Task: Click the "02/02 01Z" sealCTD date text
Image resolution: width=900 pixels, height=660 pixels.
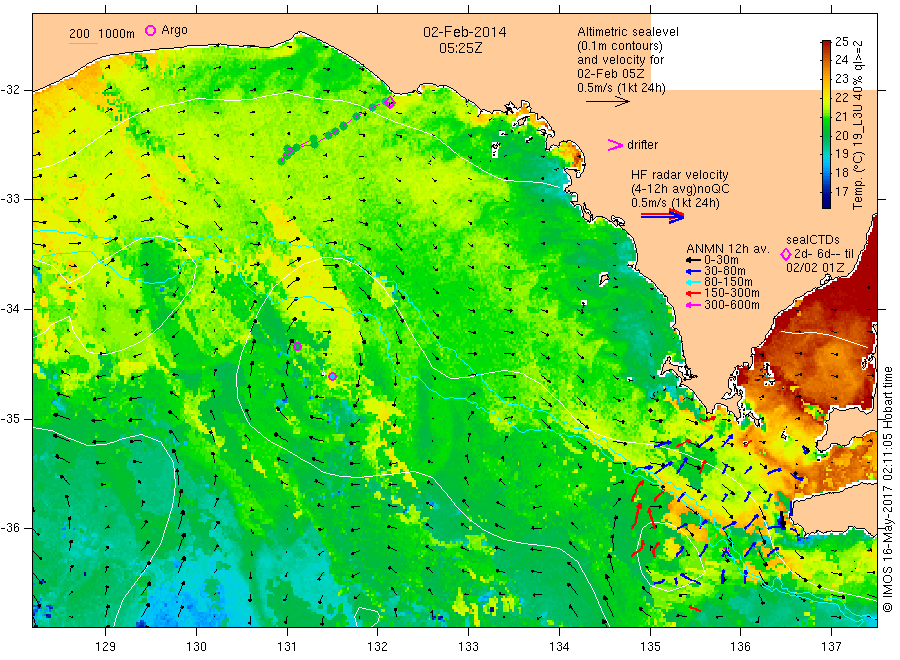Action: coord(815,268)
